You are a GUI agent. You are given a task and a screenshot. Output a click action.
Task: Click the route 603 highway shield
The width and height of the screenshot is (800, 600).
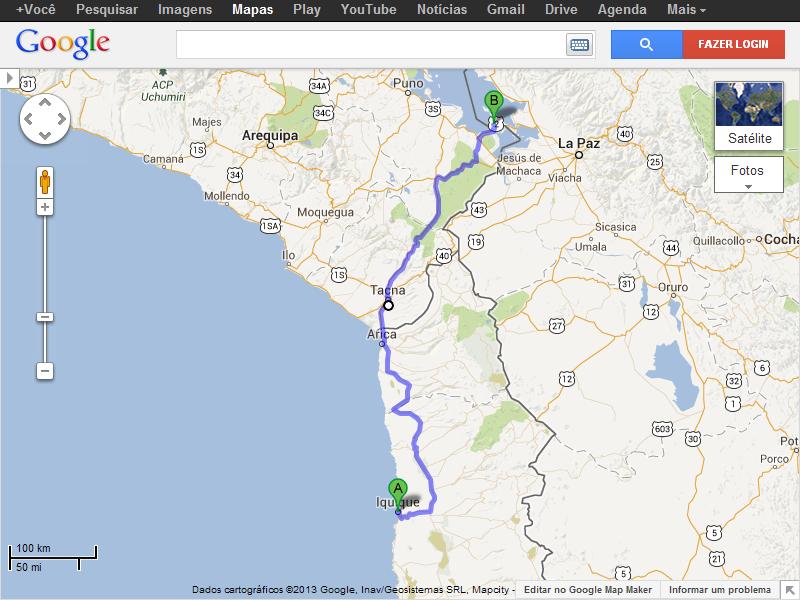point(662,429)
